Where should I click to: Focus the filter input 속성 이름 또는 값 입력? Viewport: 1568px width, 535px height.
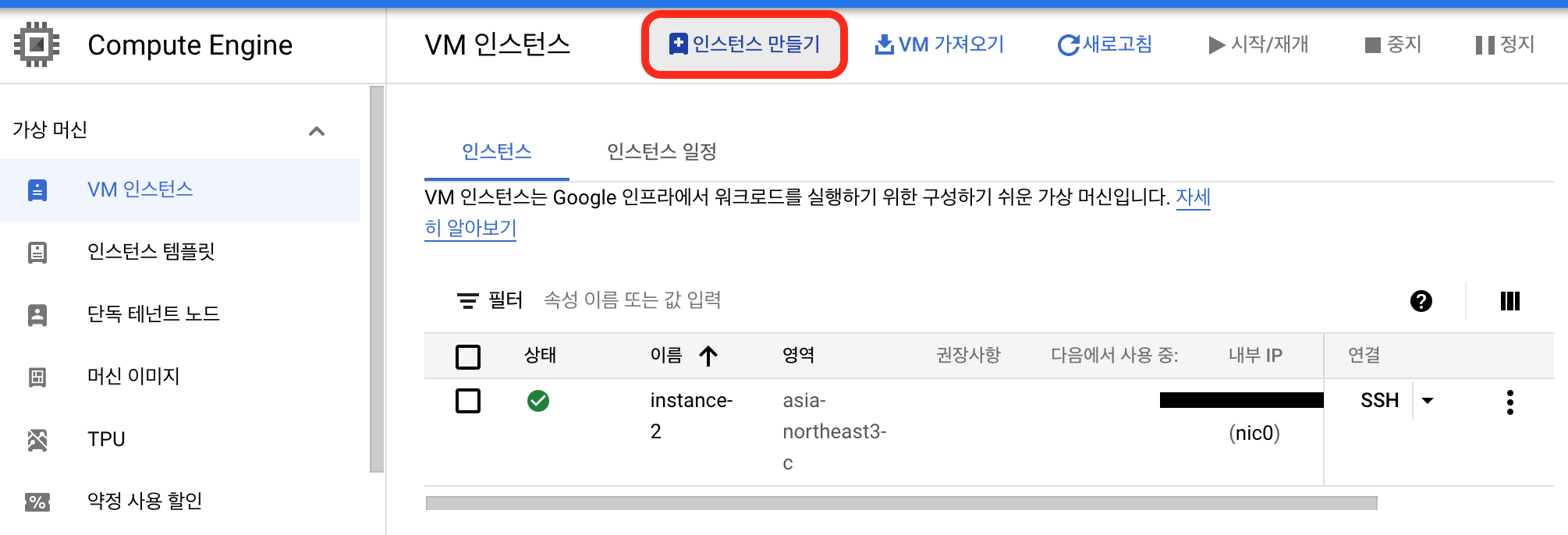click(633, 300)
